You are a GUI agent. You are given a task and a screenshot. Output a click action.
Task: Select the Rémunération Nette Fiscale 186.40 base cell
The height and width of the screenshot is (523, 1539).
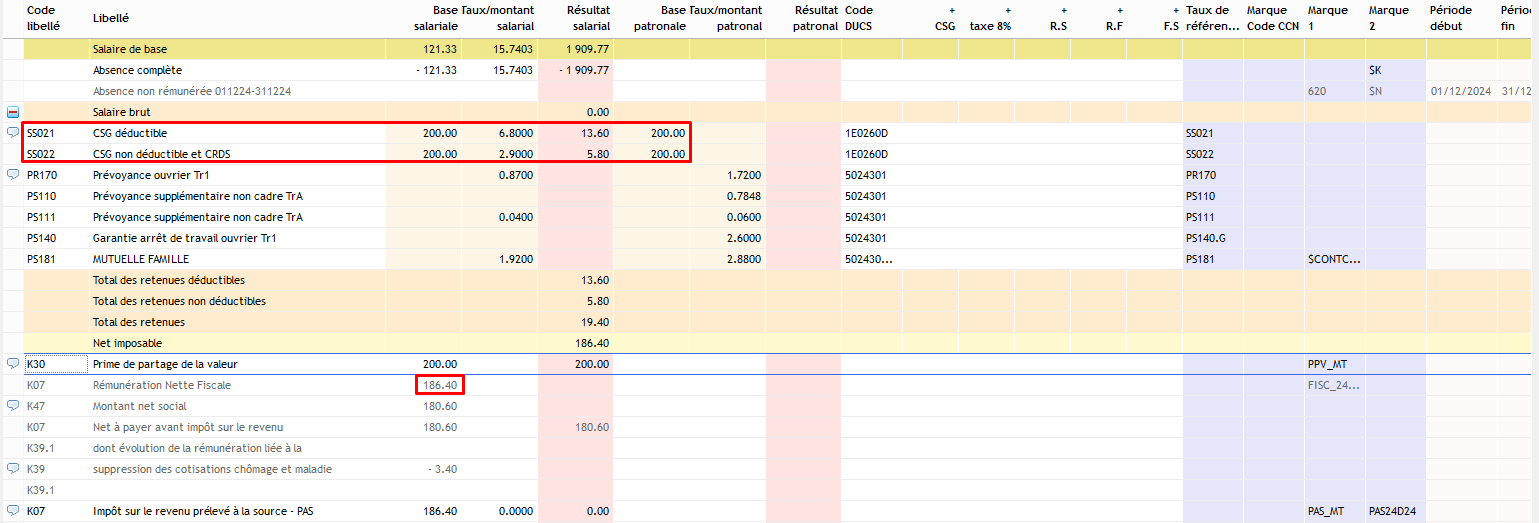point(440,385)
